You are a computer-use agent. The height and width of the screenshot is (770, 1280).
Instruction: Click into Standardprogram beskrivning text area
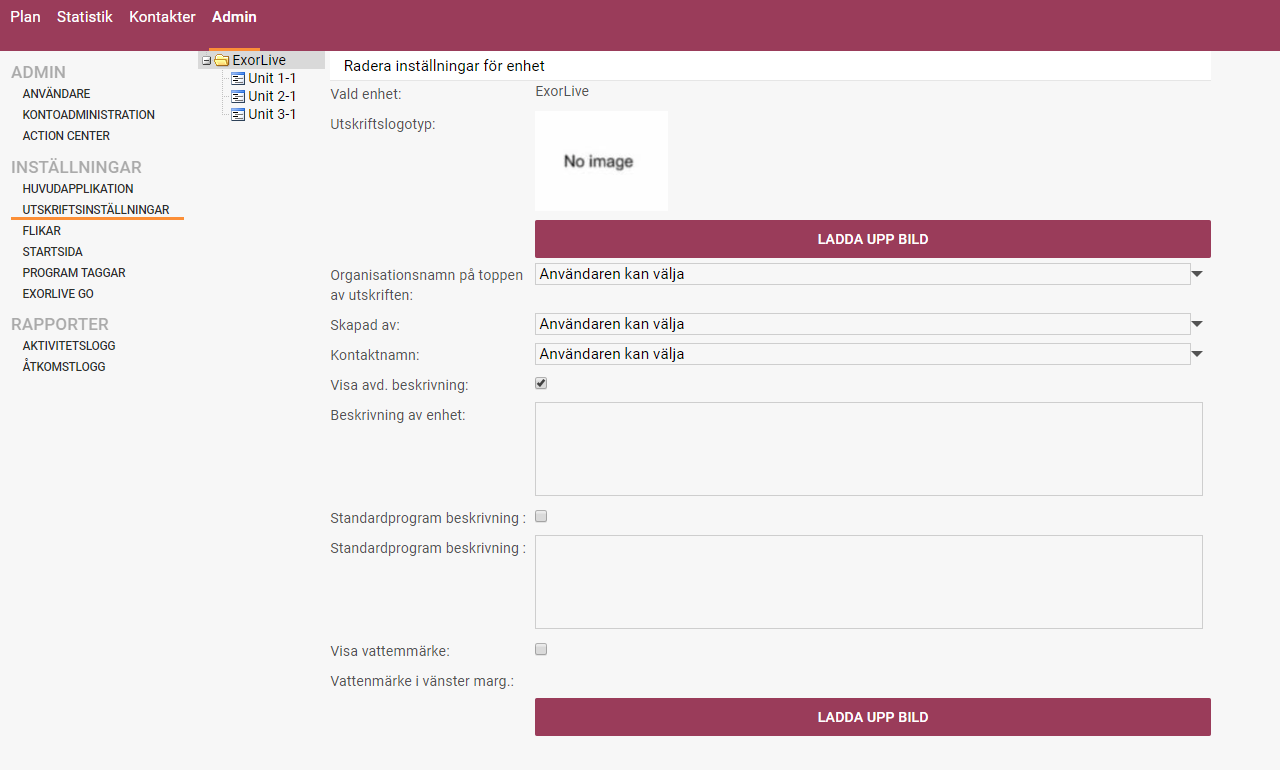coord(869,582)
